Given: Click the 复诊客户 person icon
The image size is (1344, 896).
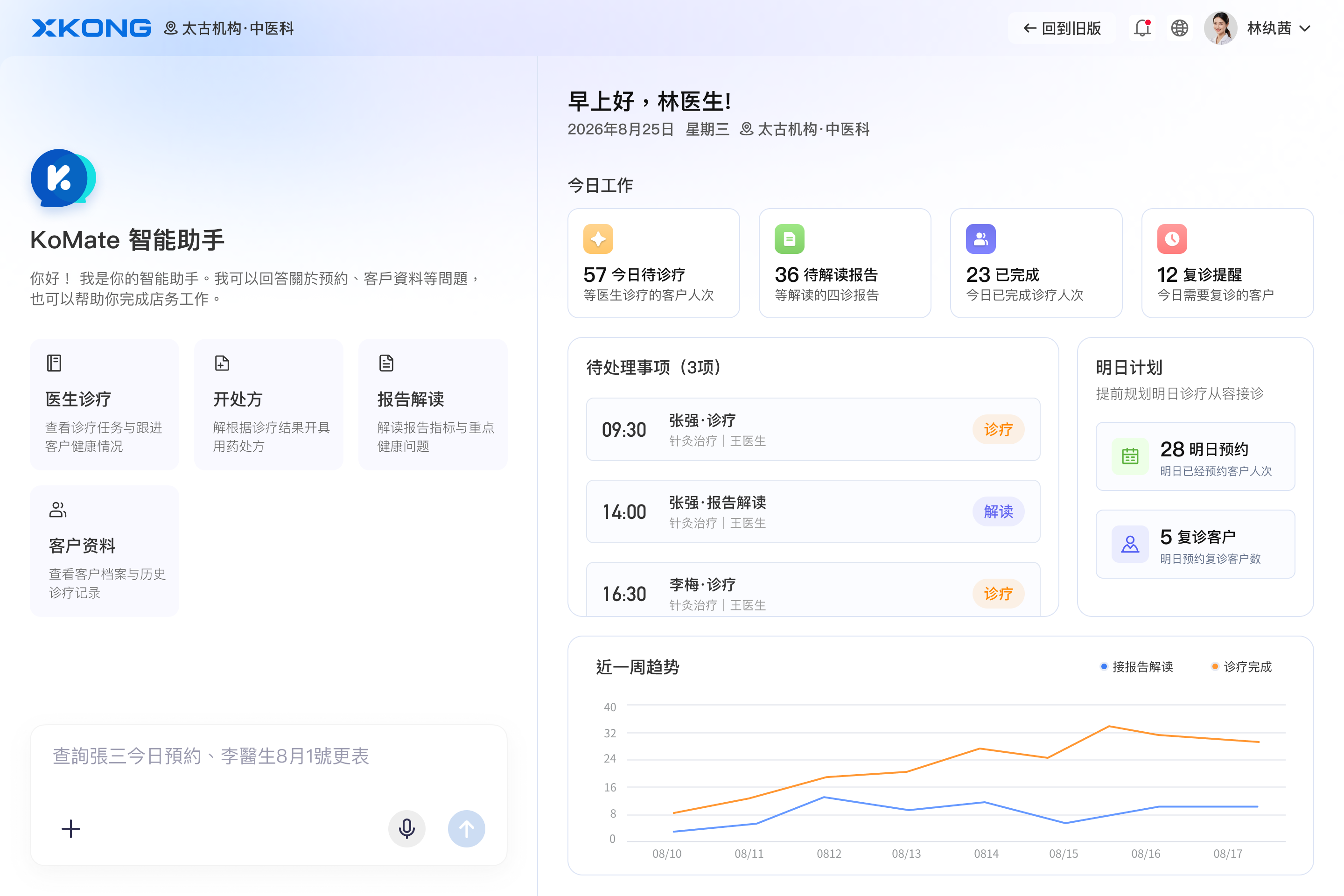Looking at the screenshot, I should tap(1130, 544).
